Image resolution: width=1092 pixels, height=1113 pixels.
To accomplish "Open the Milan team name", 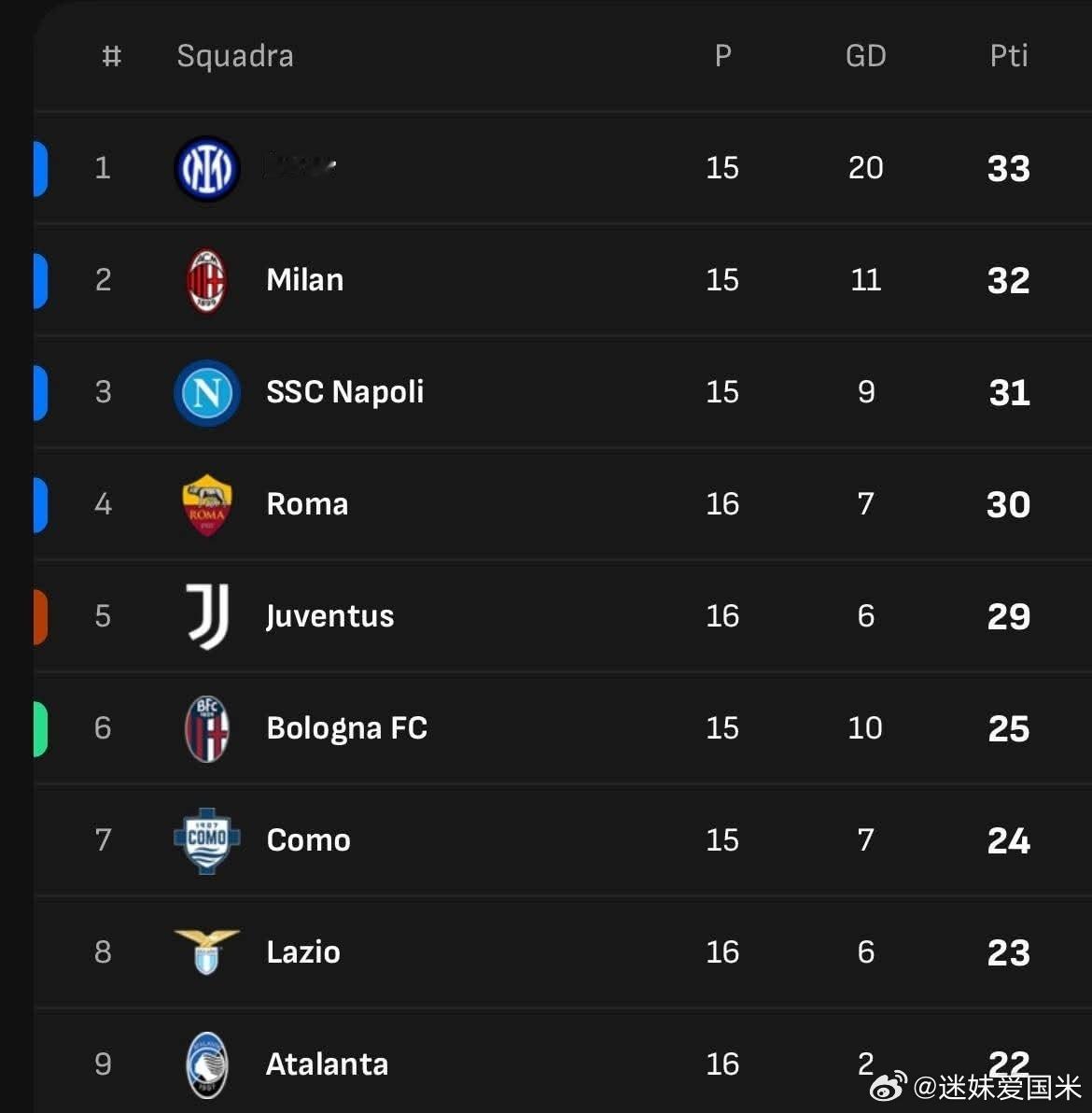I will 305,280.
